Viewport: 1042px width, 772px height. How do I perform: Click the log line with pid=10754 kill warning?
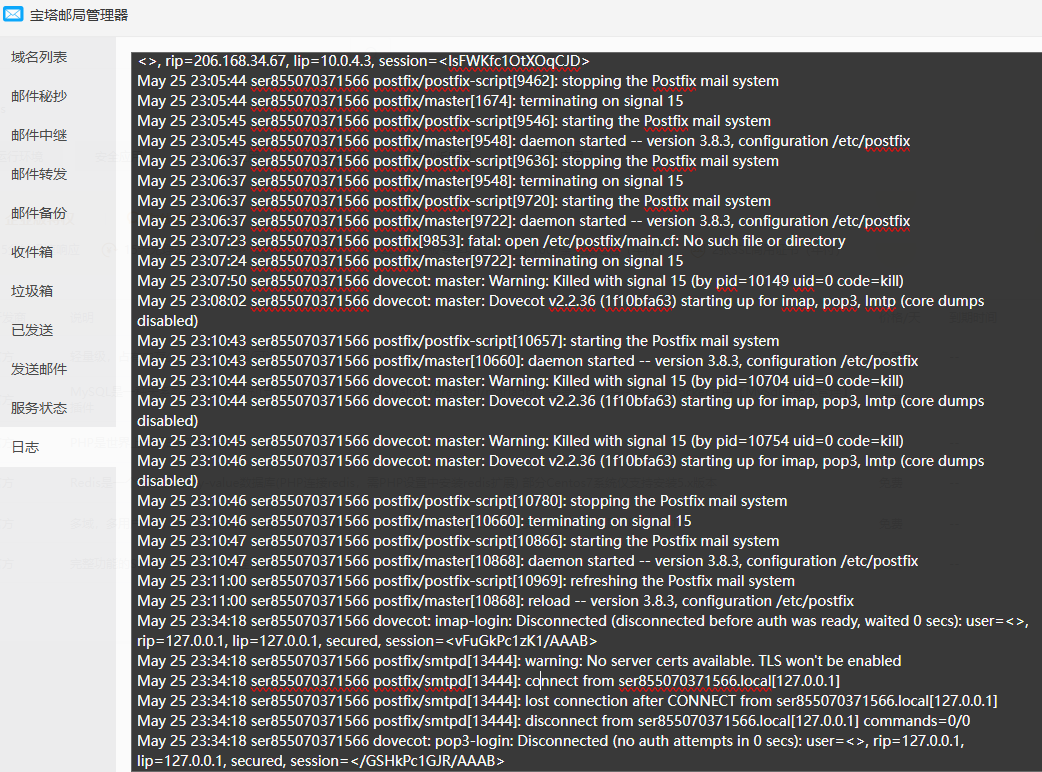[x=520, y=441]
